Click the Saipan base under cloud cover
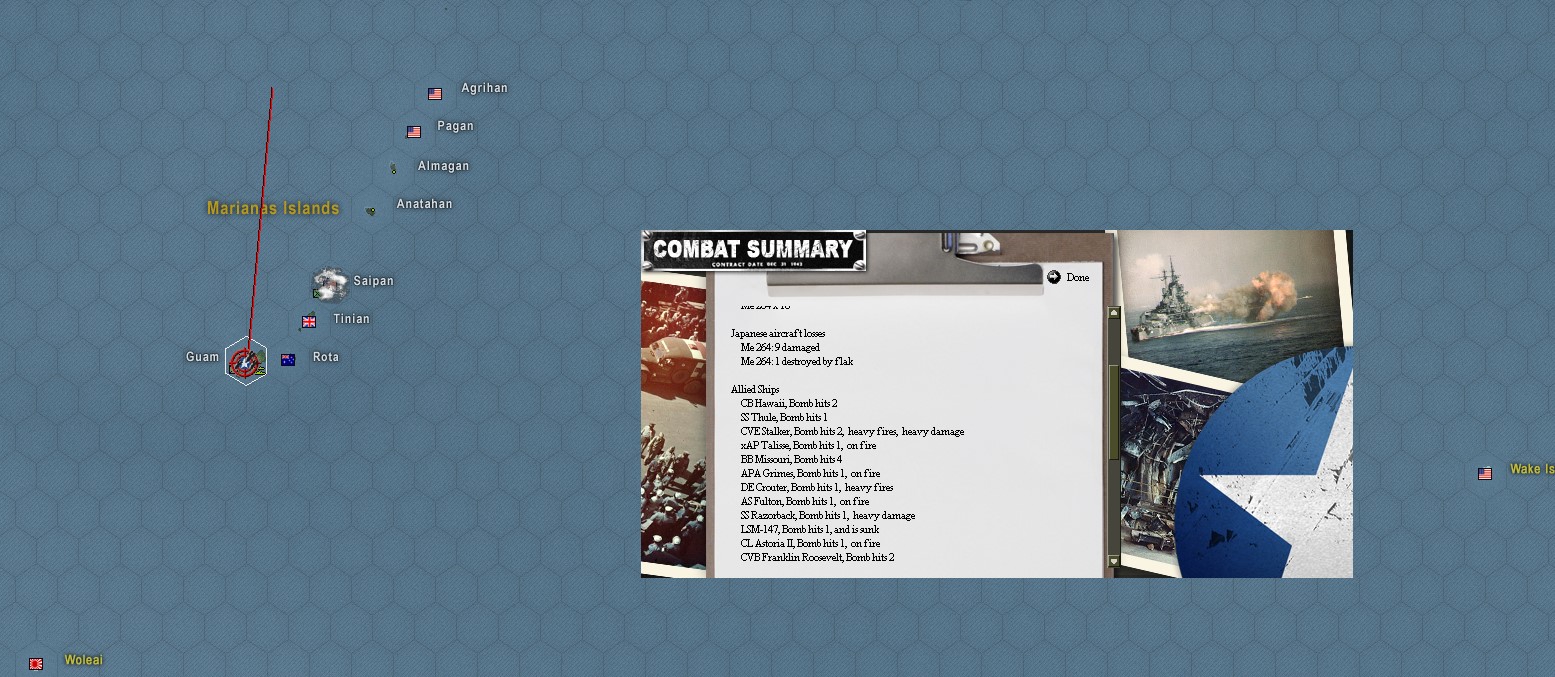 (x=329, y=284)
